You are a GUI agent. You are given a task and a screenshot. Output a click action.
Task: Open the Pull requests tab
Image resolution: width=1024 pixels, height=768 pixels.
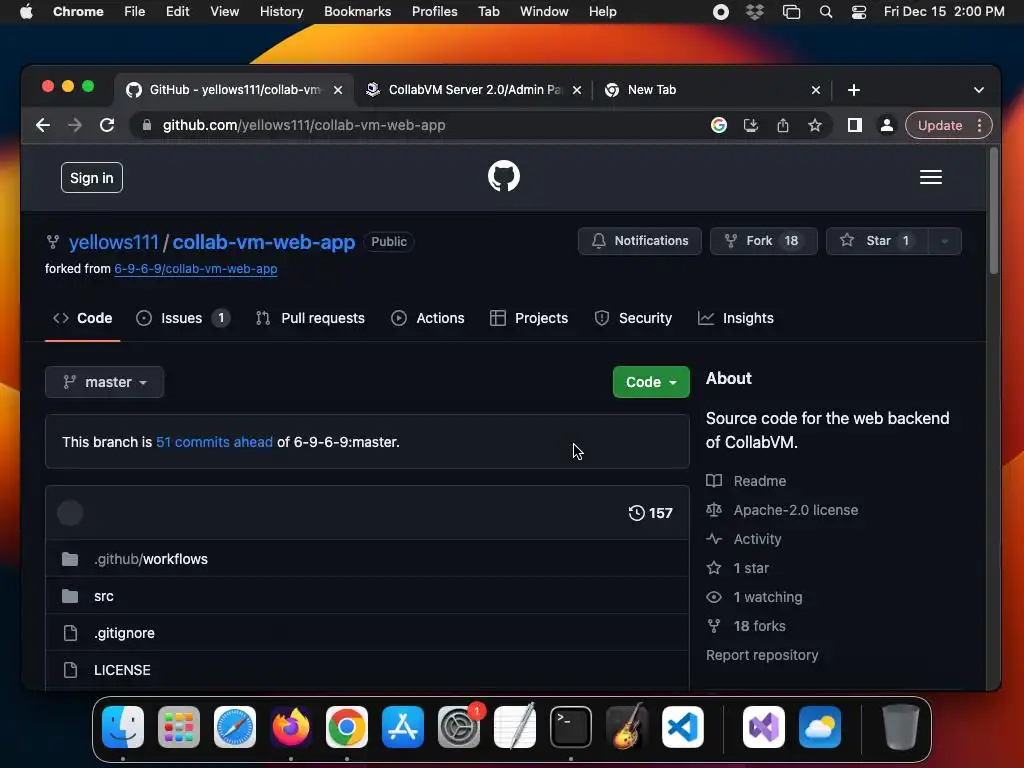310,318
